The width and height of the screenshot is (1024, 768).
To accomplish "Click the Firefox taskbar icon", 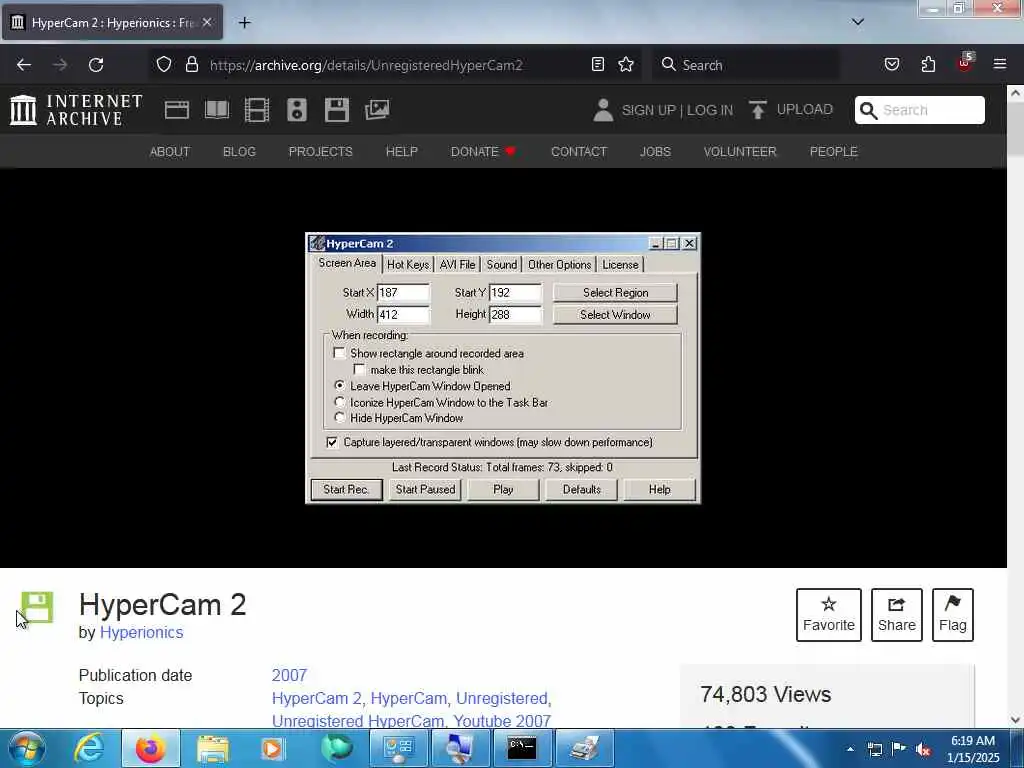I will pos(150,748).
